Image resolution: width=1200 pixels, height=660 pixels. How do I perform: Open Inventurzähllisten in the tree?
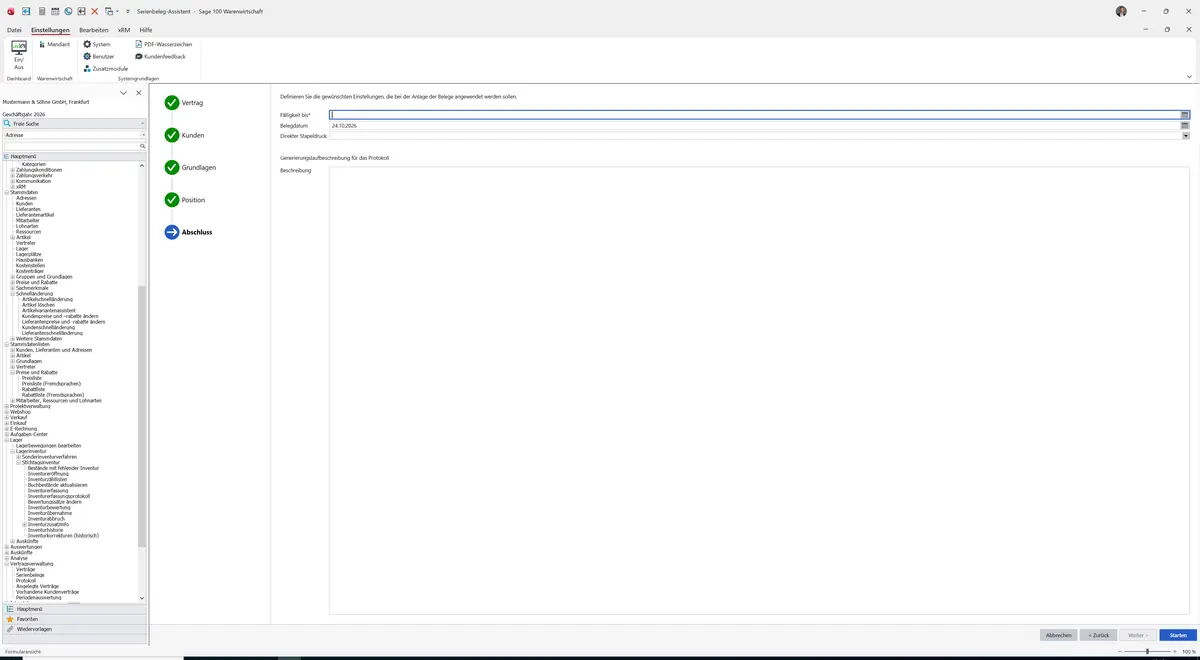pos(48,479)
